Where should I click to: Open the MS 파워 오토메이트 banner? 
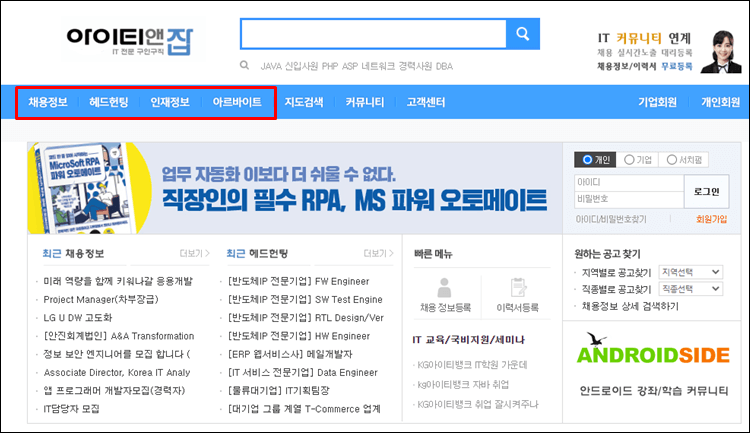(x=295, y=188)
